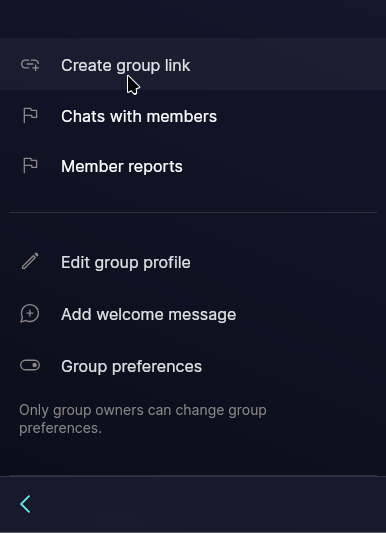Click the toggle-shaped icon beside Group preferences
Viewport: 386px width, 533px height.
[30, 365]
